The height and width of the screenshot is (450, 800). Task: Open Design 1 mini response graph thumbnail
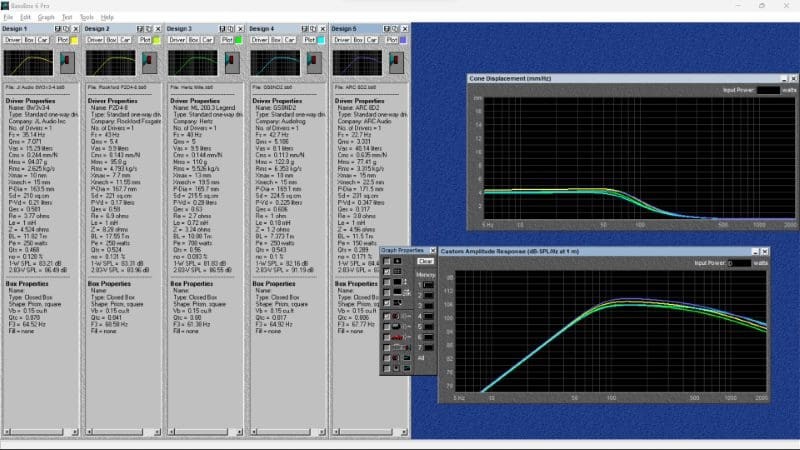[x=29, y=63]
